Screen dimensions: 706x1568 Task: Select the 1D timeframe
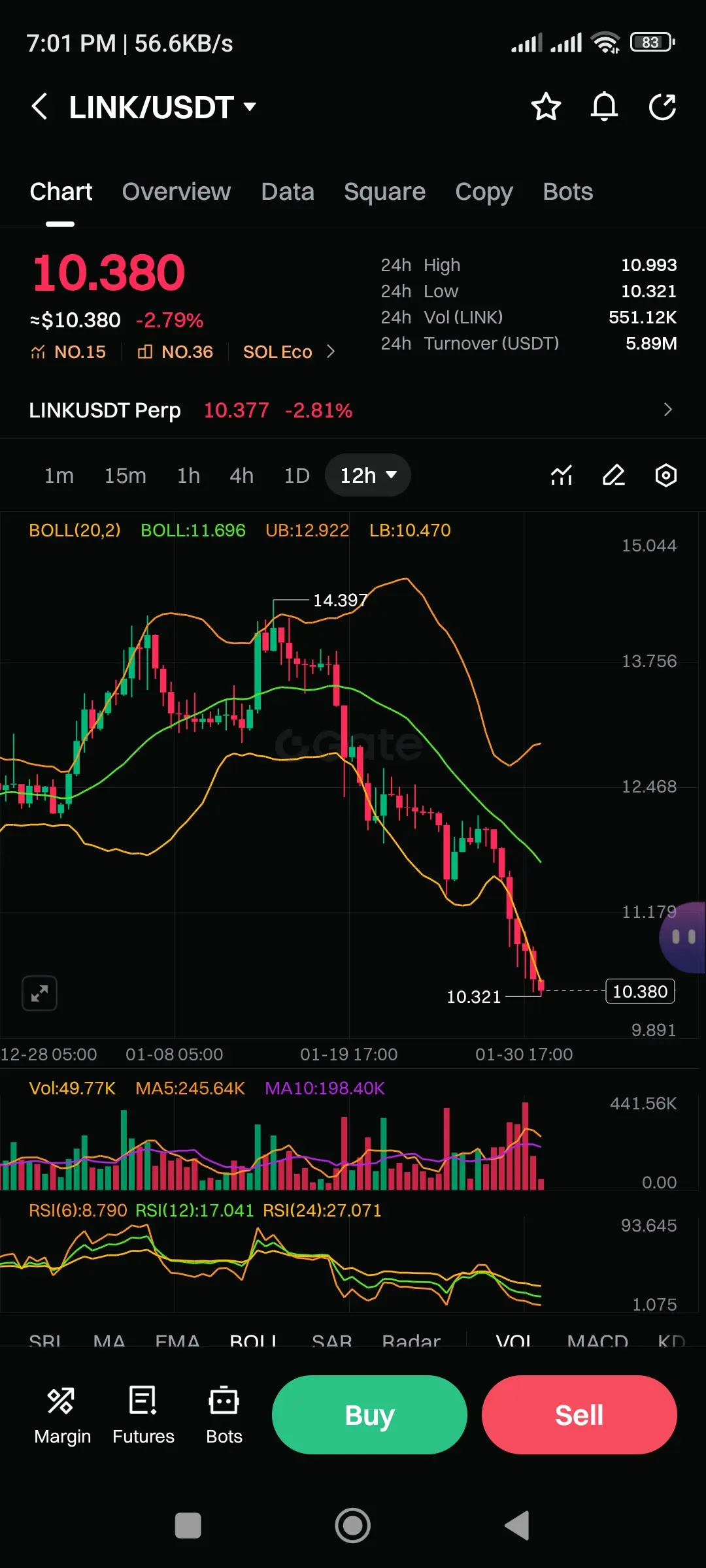pyautogui.click(x=297, y=476)
